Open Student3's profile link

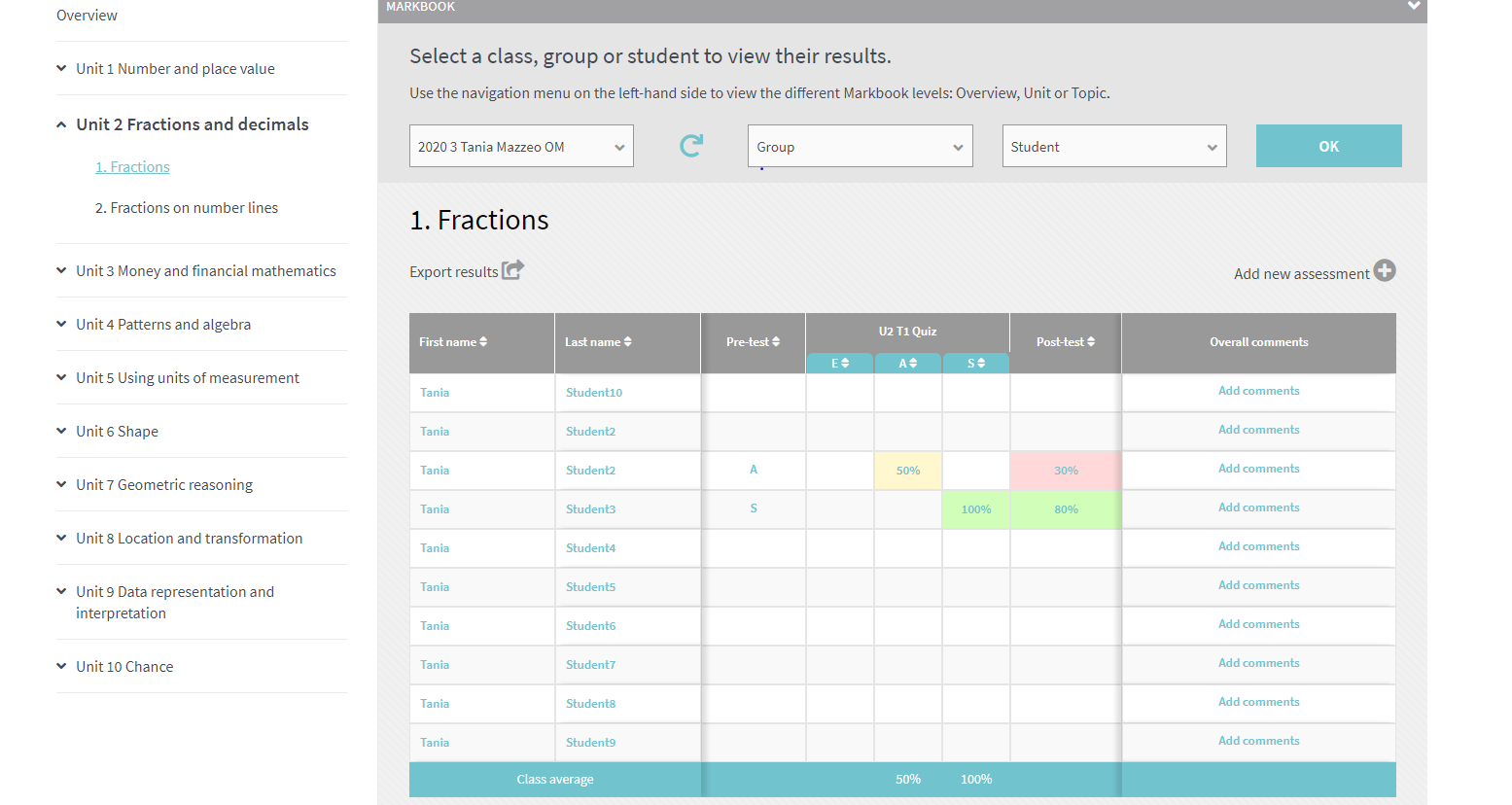click(590, 508)
